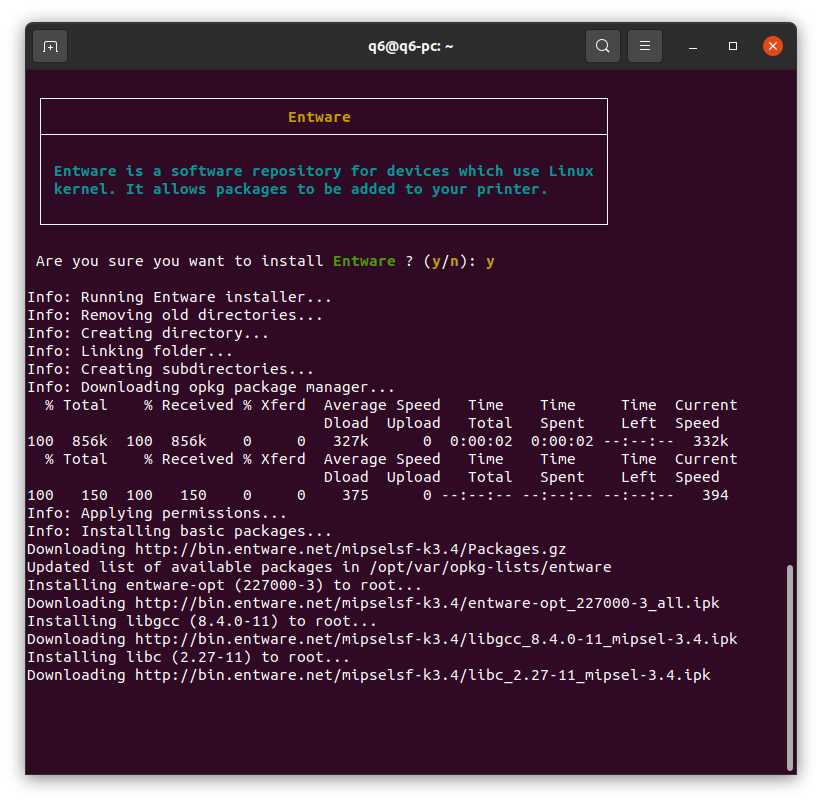Click the yellow 'y' confirmation answer
The height and width of the screenshot is (803, 822).
click(490, 262)
